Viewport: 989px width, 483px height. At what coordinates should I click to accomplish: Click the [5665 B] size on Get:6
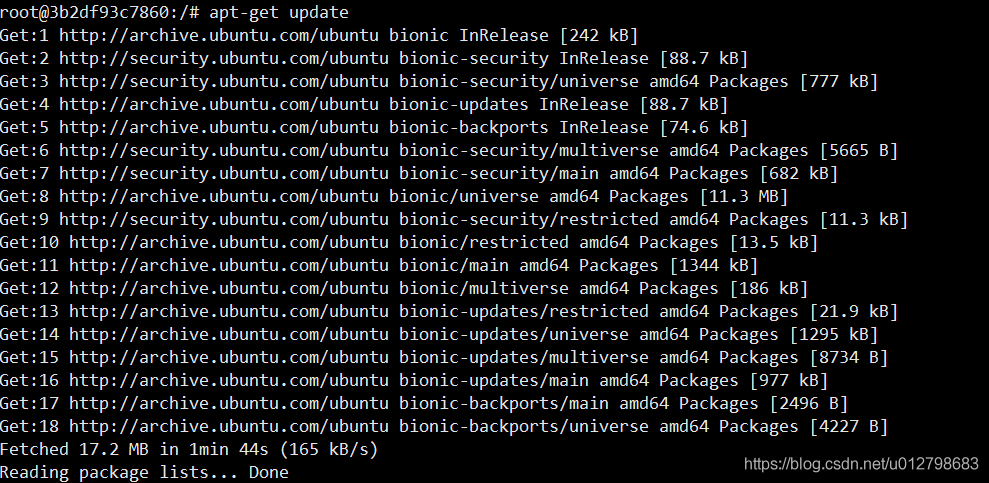857,150
